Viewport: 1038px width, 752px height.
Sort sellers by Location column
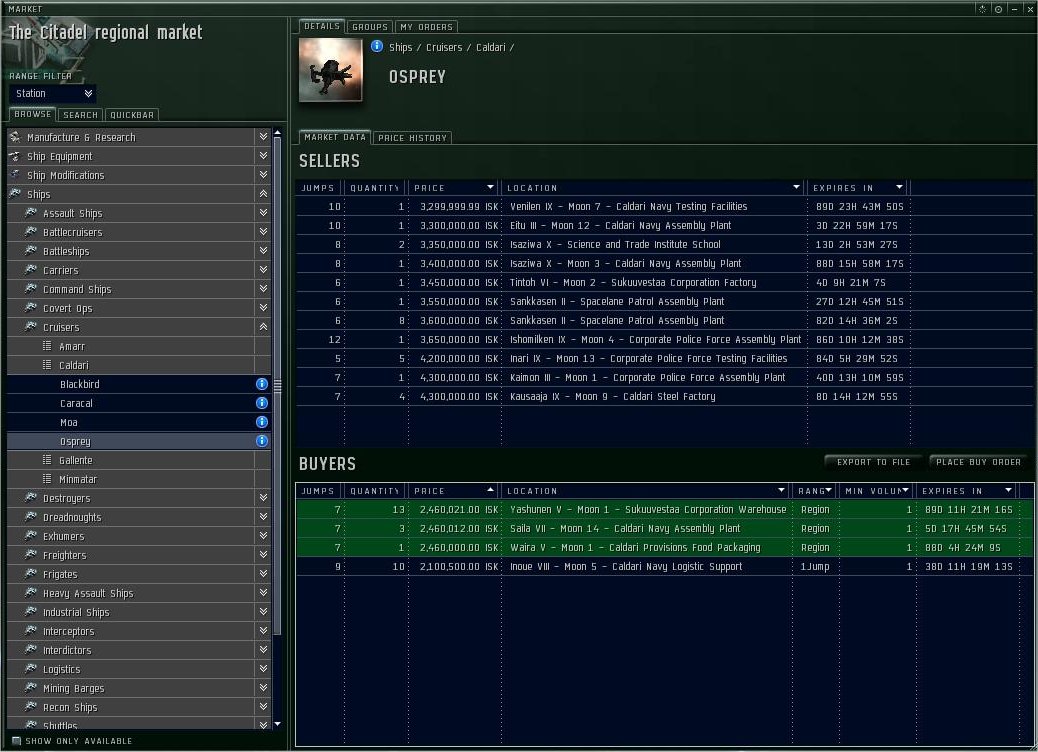coord(652,188)
